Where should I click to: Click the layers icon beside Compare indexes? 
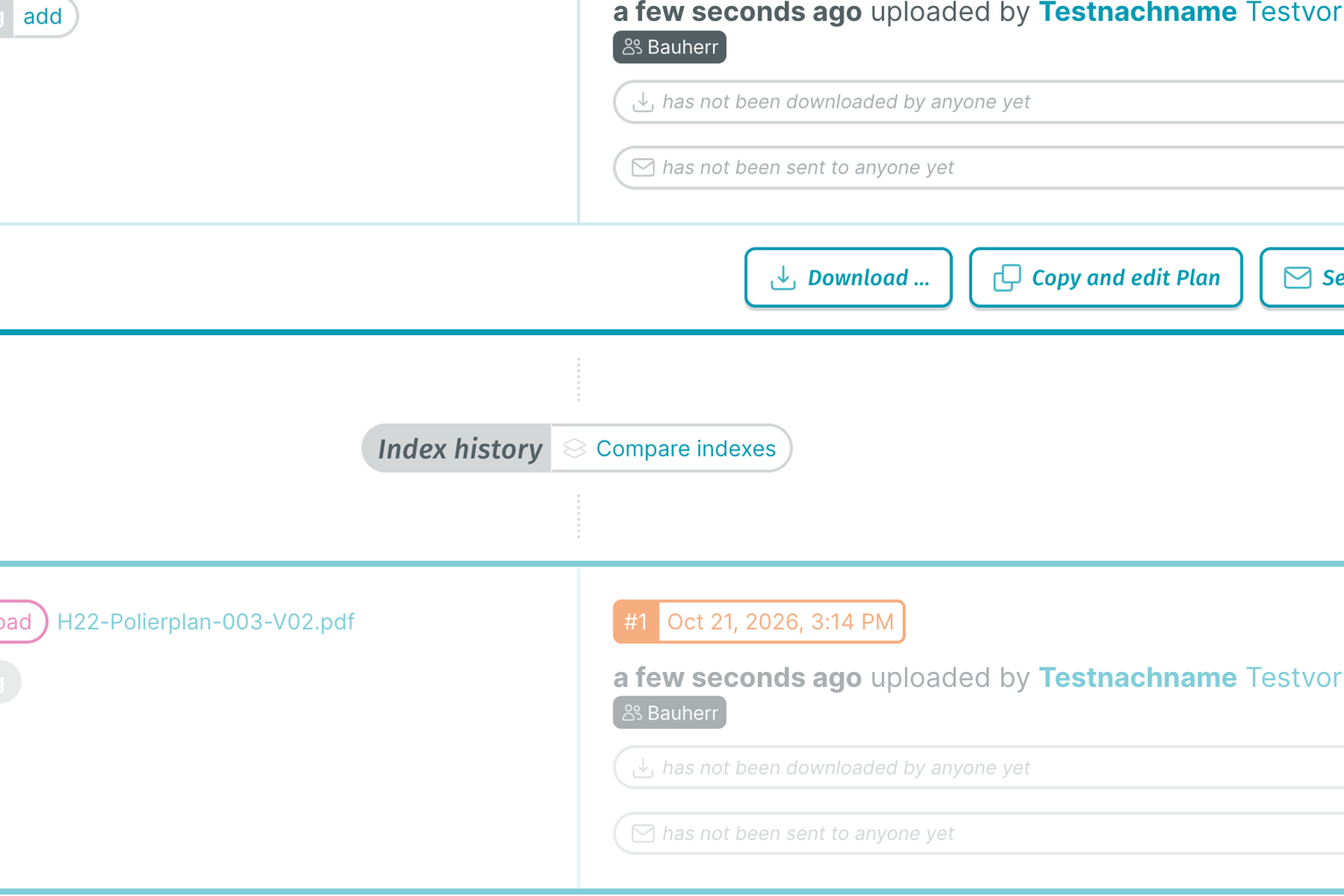[x=574, y=448]
